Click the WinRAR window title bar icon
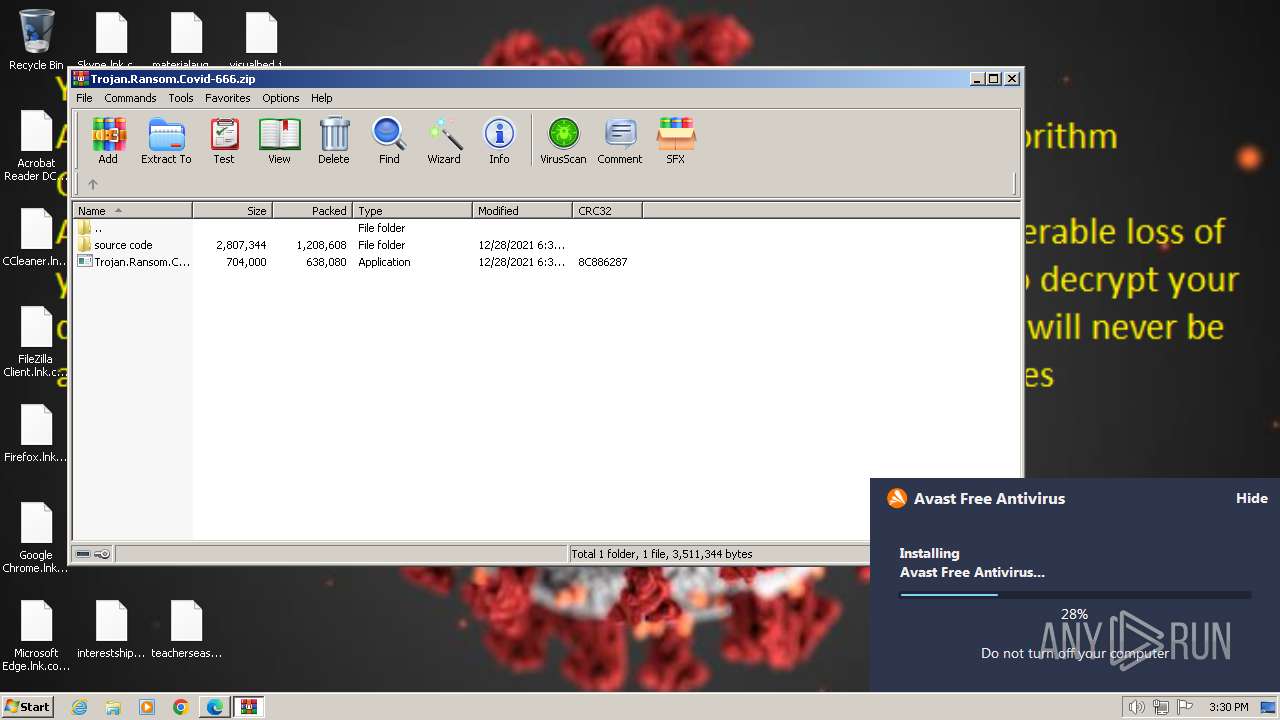 click(80, 79)
